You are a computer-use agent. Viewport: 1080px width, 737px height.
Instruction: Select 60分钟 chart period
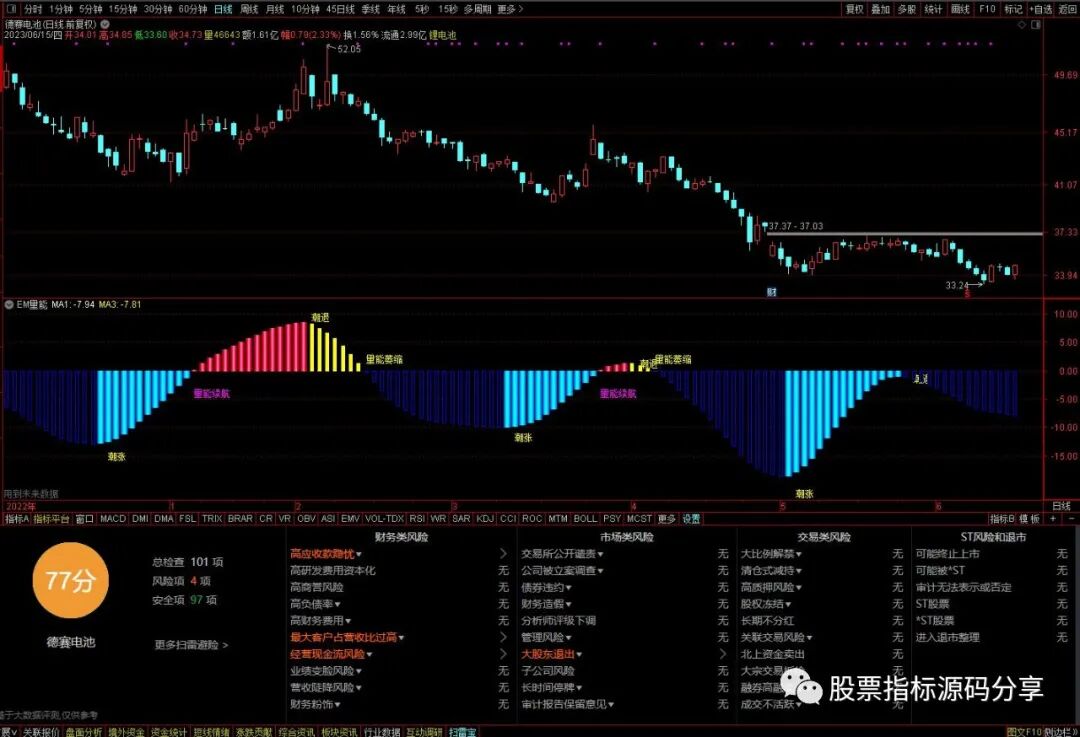click(x=192, y=9)
